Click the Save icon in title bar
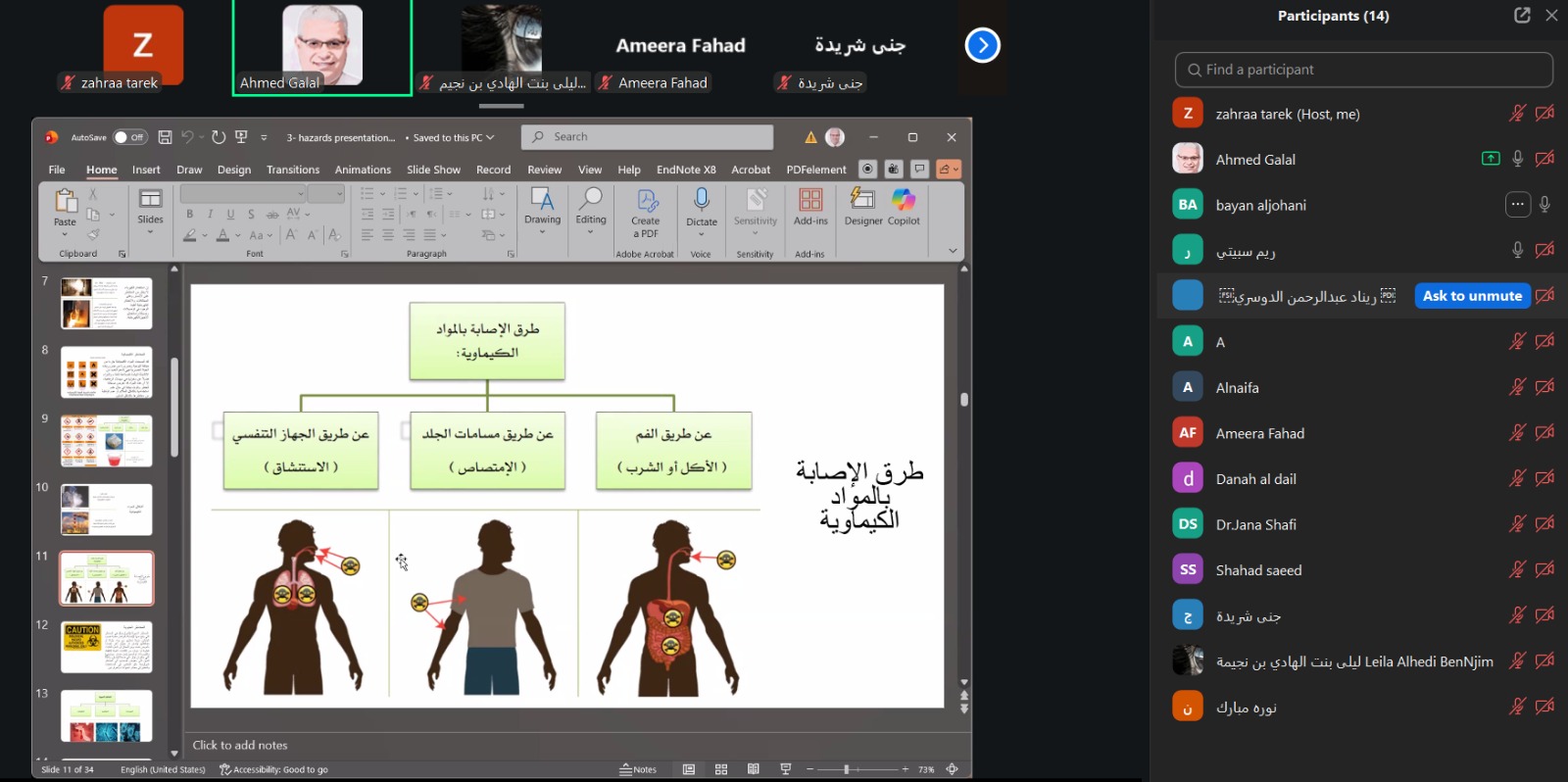This screenshot has height=782, width=1568. (165, 137)
